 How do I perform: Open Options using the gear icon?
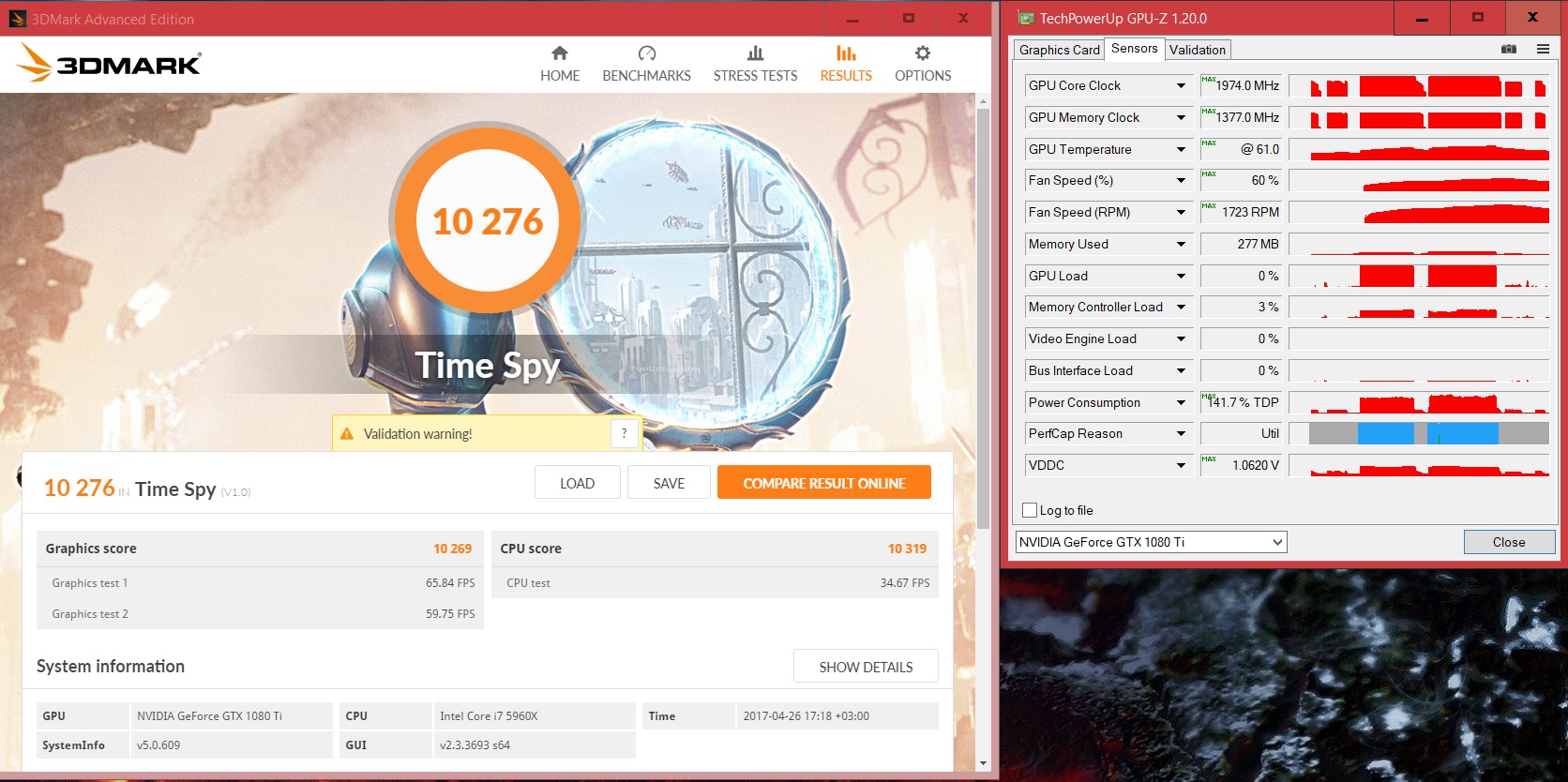(923, 53)
